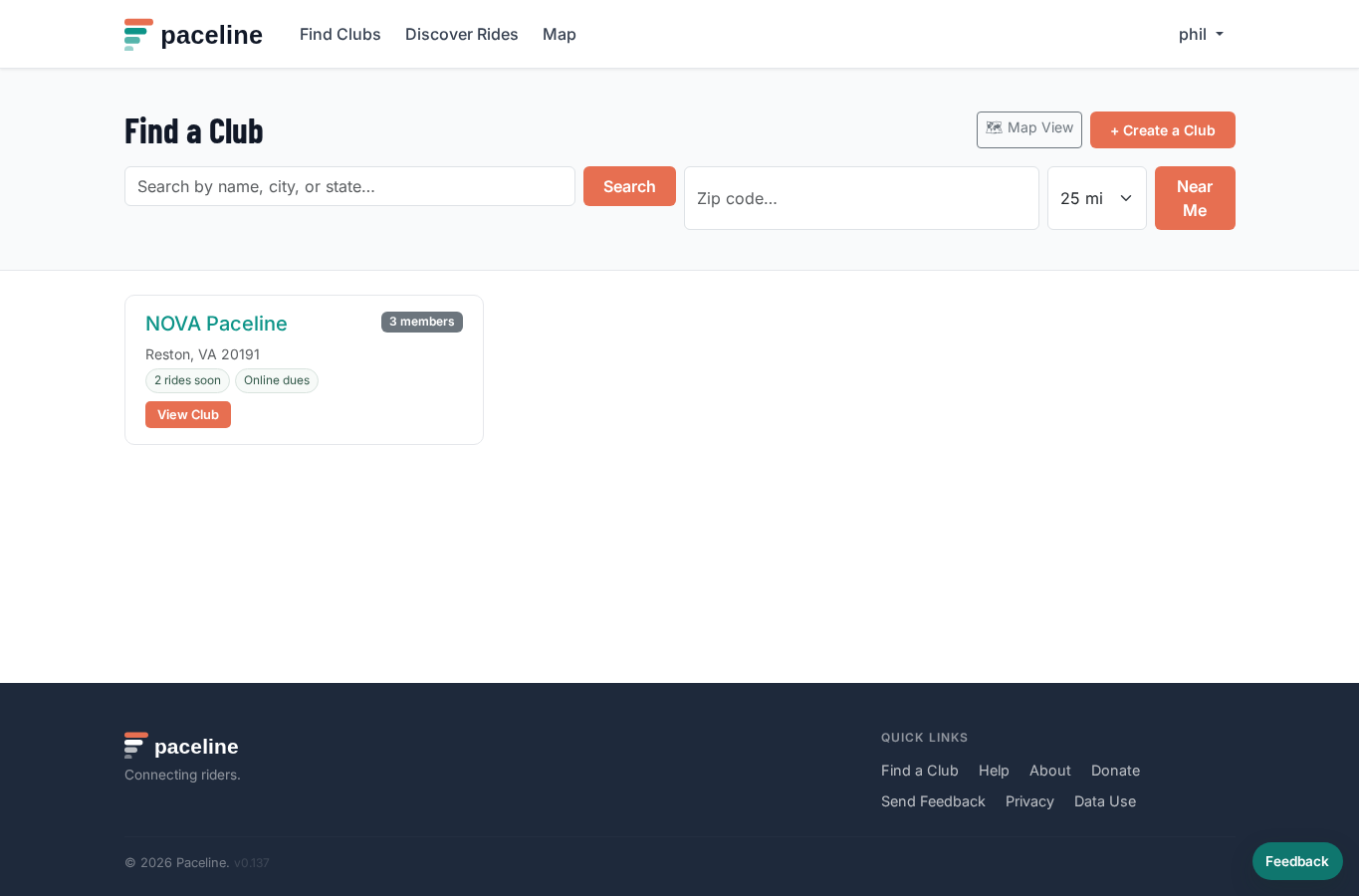Click the 2 rides soon tag
Viewport: 1359px width, 896px height.
[x=187, y=380]
